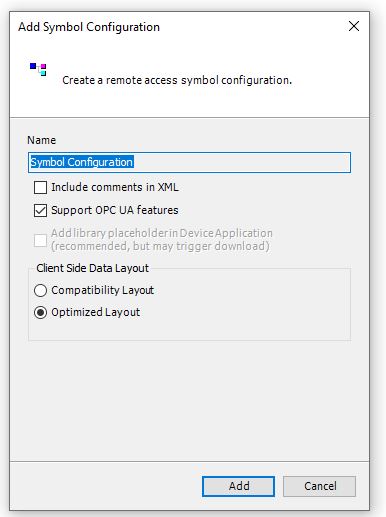
Task: Close the Add Symbol Configuration dialog
Action: coord(354,26)
